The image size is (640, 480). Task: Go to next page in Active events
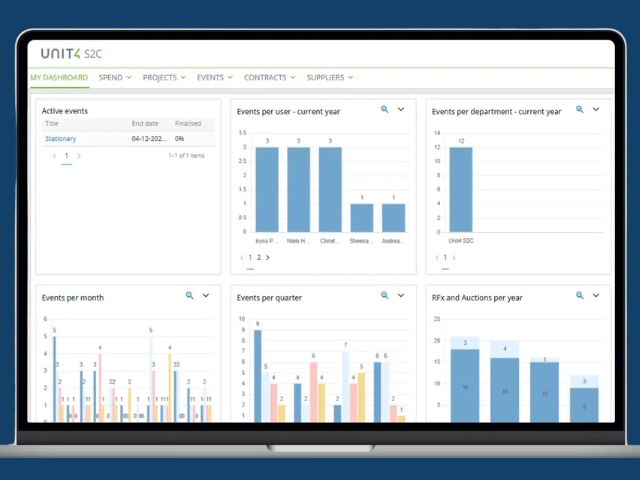(x=79, y=156)
